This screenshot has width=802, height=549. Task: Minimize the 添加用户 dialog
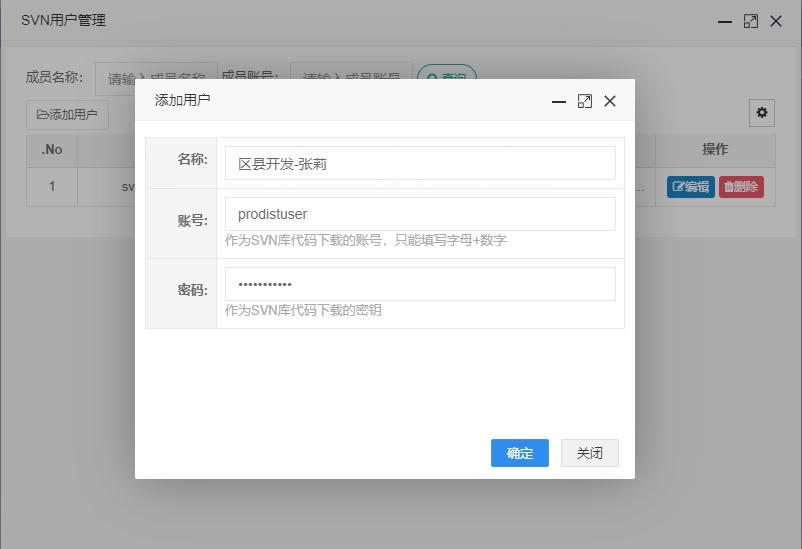559,101
